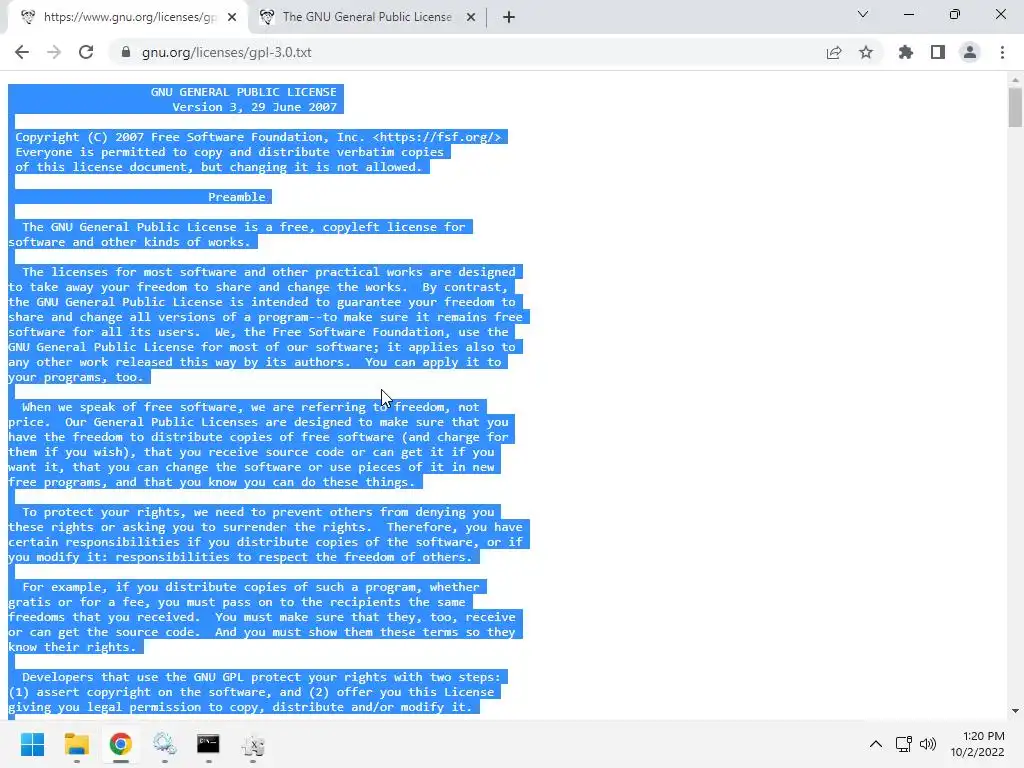The width and height of the screenshot is (1024, 768).
Task: Close The GNU General Public License tab
Action: pyautogui.click(x=471, y=17)
